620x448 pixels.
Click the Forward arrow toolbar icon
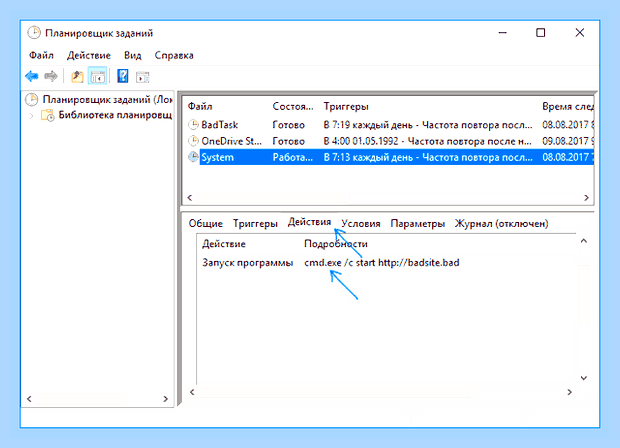[51, 76]
